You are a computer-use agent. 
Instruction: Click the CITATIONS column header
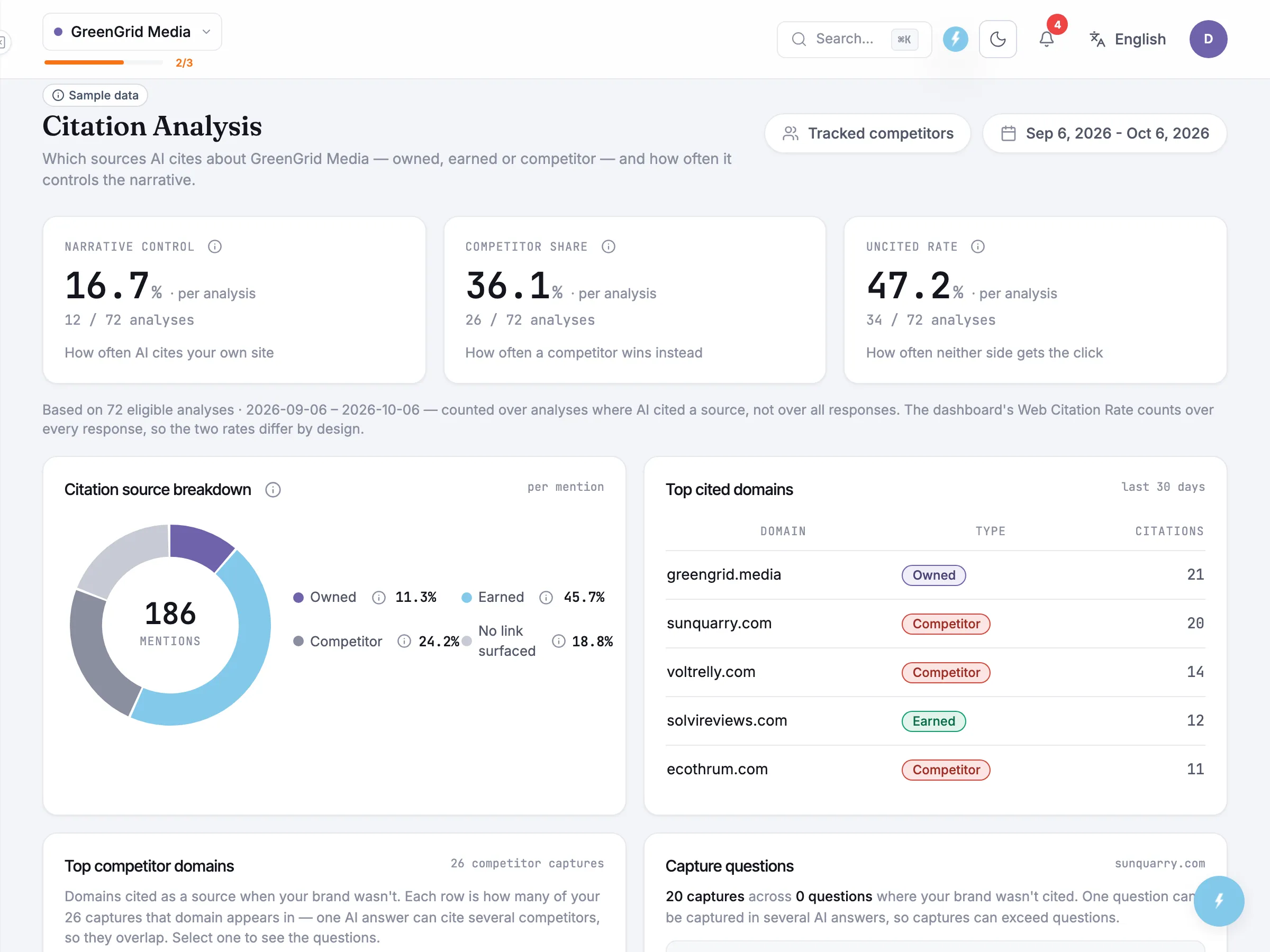click(x=1169, y=532)
